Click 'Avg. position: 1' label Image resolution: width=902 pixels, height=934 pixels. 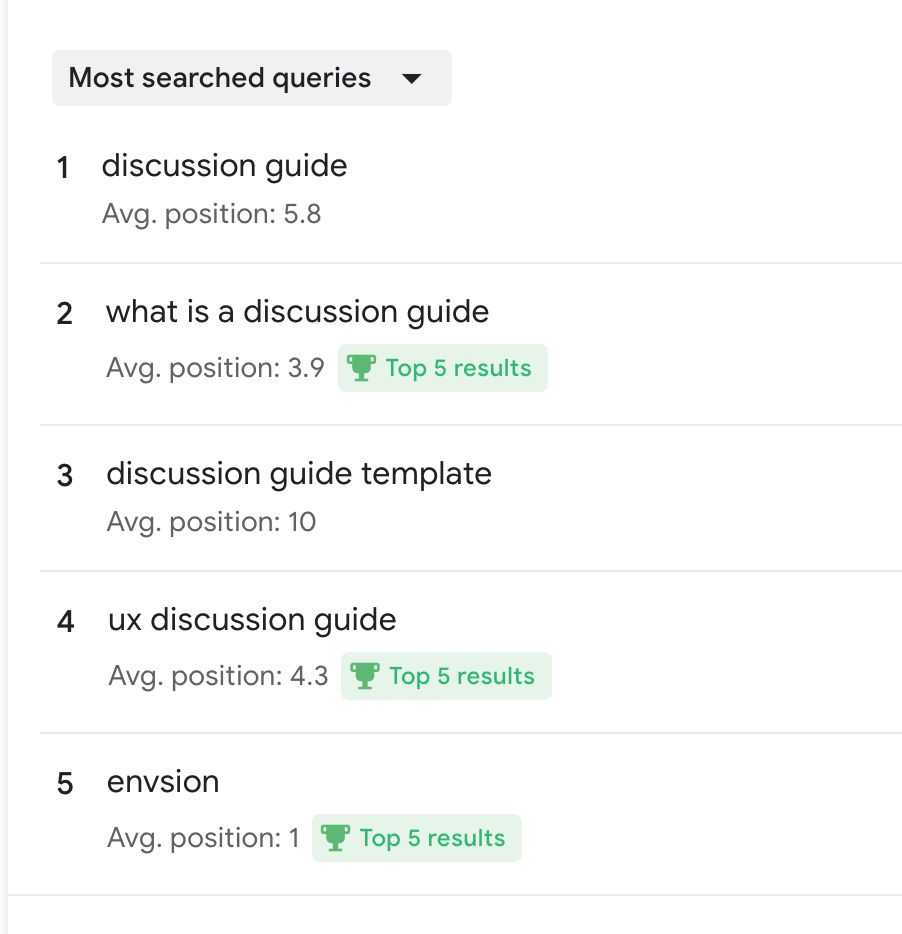[203, 838]
